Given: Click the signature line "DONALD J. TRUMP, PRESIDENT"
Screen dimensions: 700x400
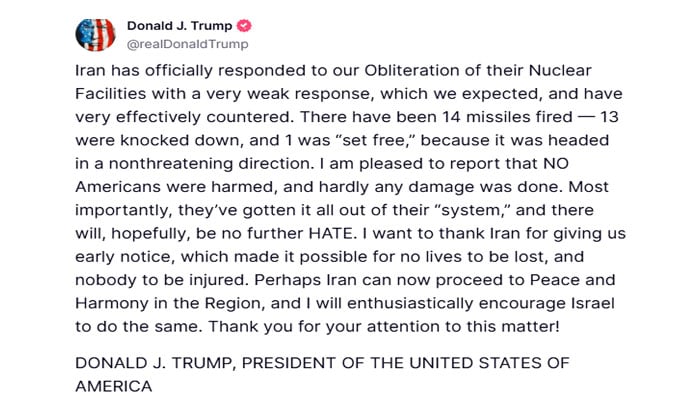Looking at the screenshot, I should (x=322, y=363).
